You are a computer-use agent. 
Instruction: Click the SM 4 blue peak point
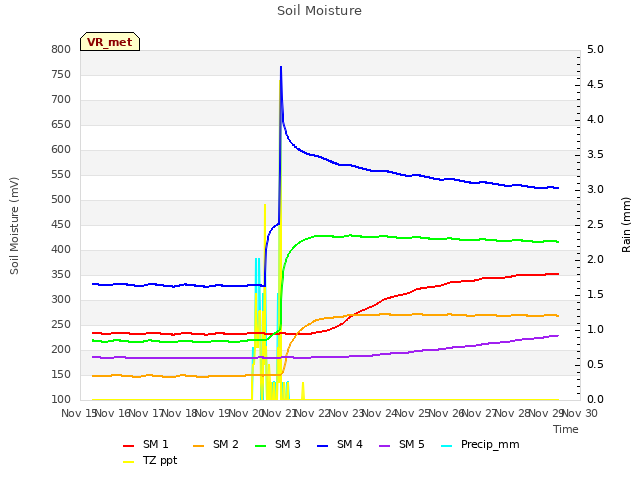click(x=281, y=67)
